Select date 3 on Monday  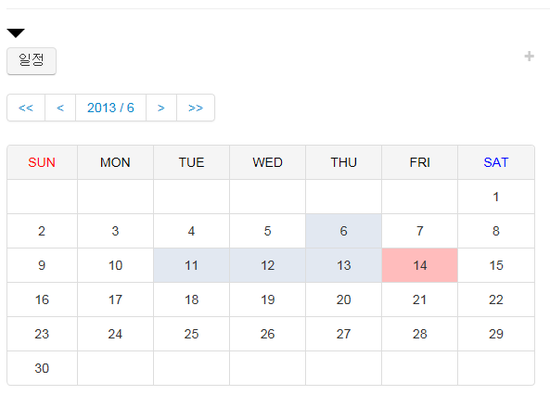[115, 231]
